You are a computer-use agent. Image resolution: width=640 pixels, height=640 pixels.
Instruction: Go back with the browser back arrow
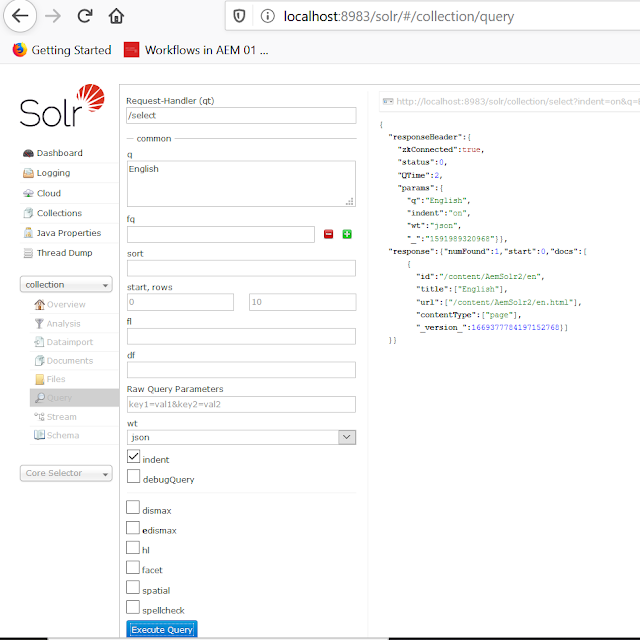click(x=20, y=16)
